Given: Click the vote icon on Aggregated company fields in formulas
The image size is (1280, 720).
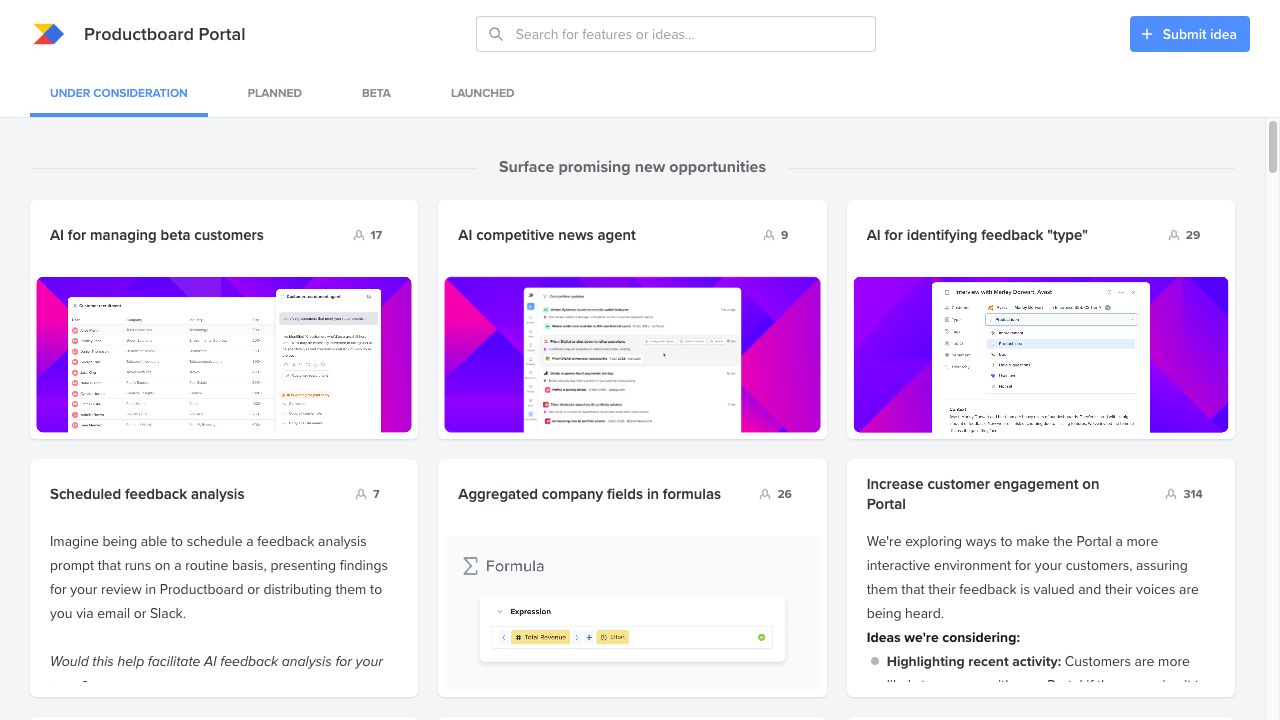Looking at the screenshot, I should pos(765,494).
